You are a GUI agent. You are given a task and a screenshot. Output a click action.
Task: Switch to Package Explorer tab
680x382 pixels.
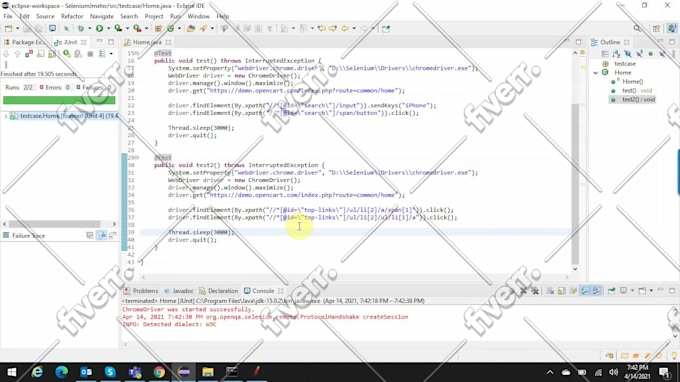coord(24,42)
